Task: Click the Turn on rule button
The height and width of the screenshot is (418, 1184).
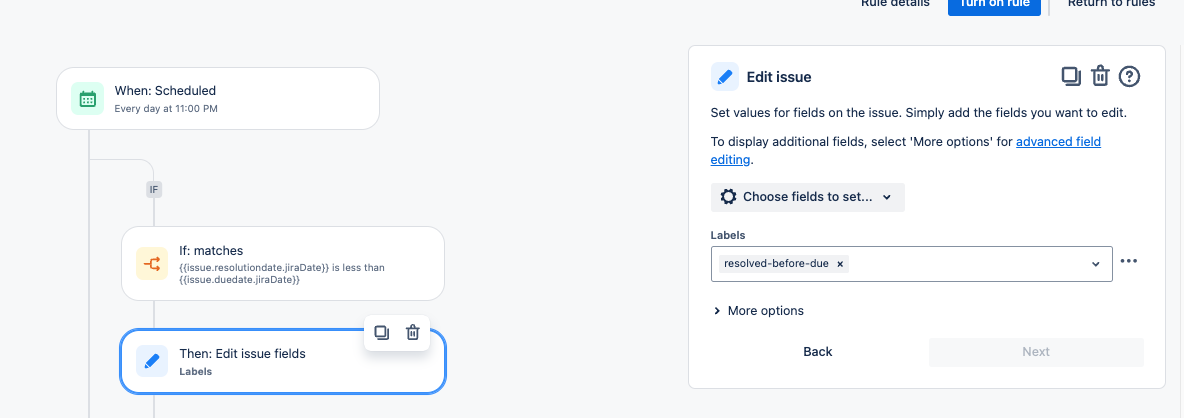Action: pos(994,4)
